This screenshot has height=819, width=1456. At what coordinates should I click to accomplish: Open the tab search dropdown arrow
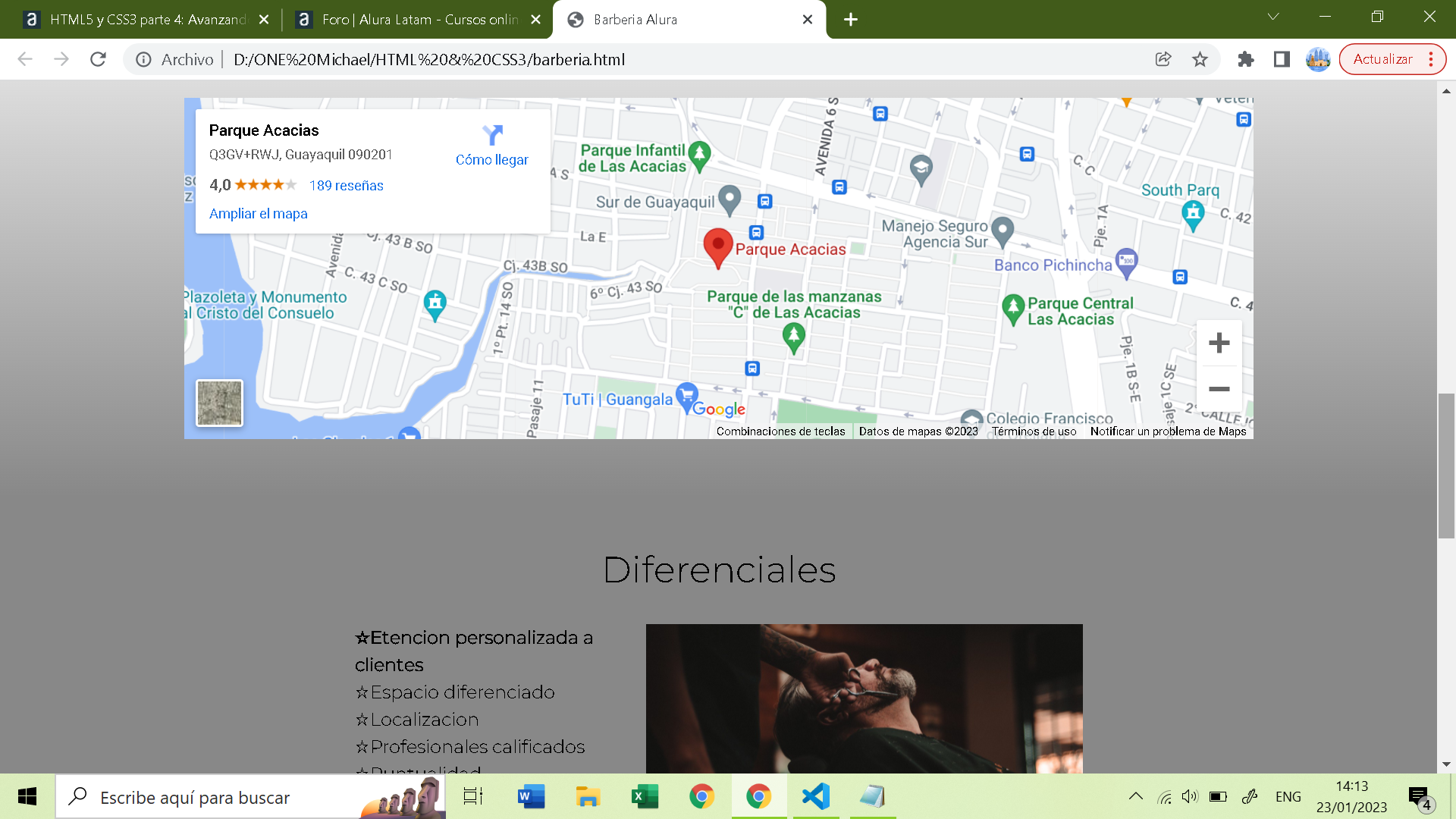coord(1273,17)
